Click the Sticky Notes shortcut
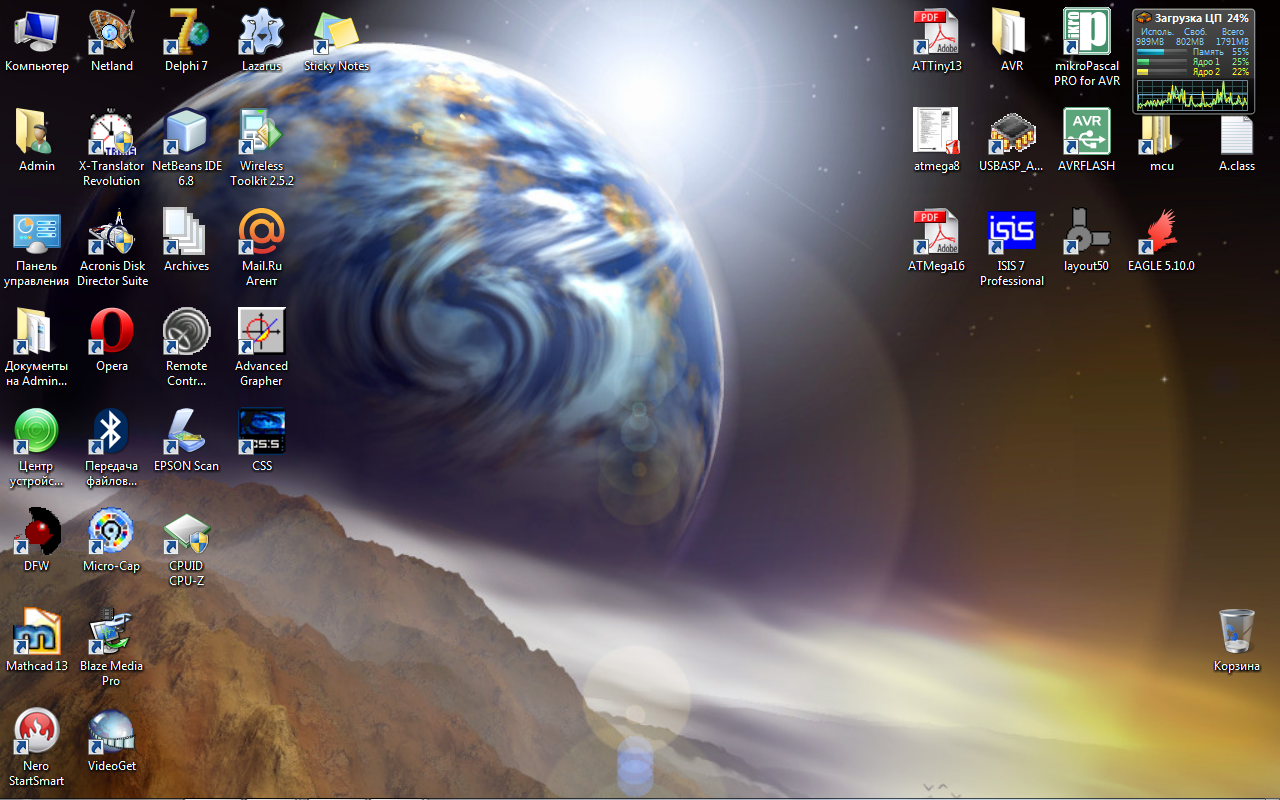1280x800 pixels. pyautogui.click(x=336, y=33)
